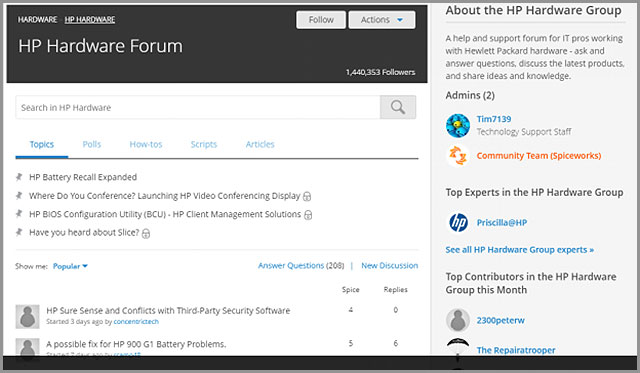The image size is (640, 373).
Task: Open Tim7139's avatar image
Action: [x=458, y=125]
